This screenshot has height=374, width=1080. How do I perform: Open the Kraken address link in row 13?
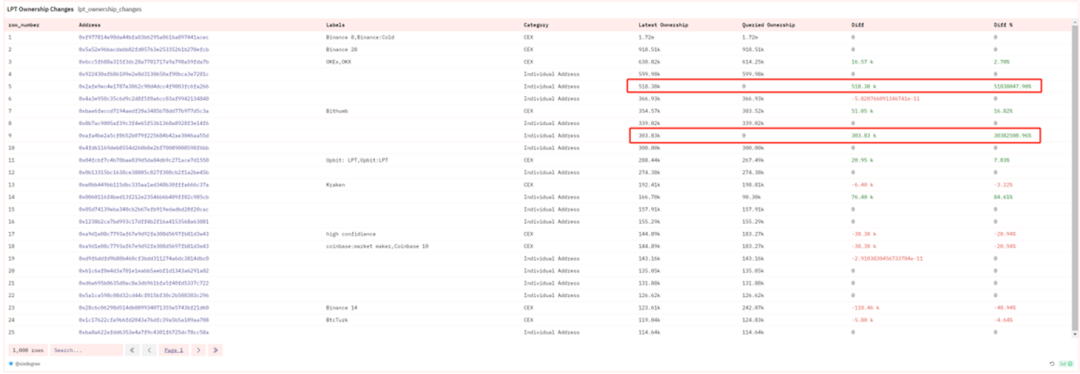[144, 185]
